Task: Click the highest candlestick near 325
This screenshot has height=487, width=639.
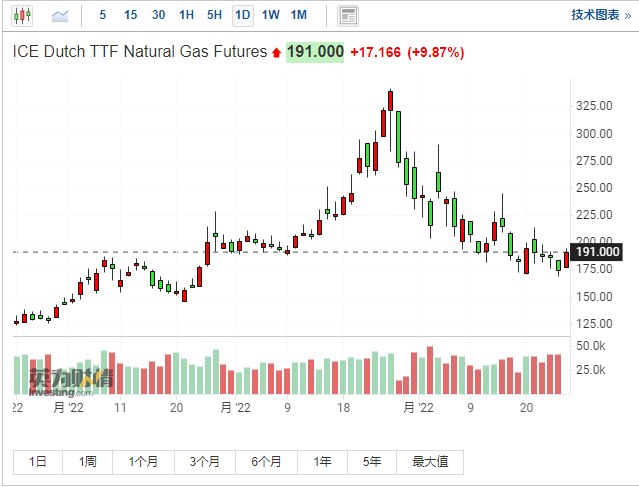Action: (390, 100)
